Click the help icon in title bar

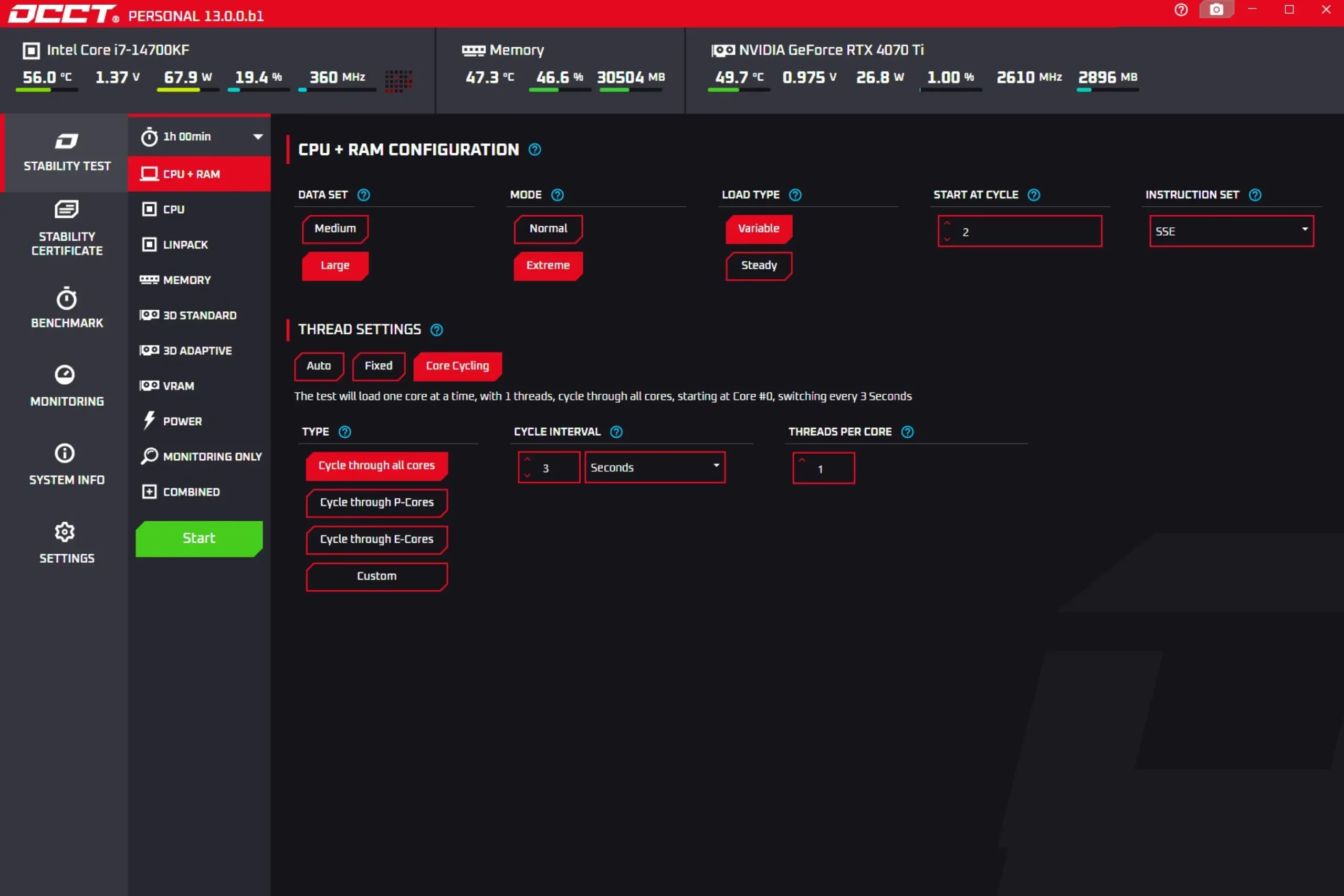1181,10
